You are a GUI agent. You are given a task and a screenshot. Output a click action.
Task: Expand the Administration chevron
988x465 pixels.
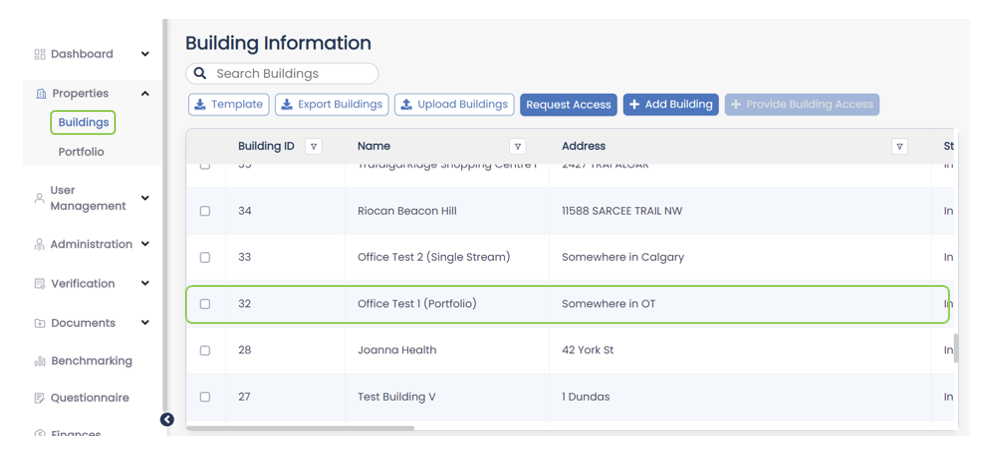click(x=145, y=244)
